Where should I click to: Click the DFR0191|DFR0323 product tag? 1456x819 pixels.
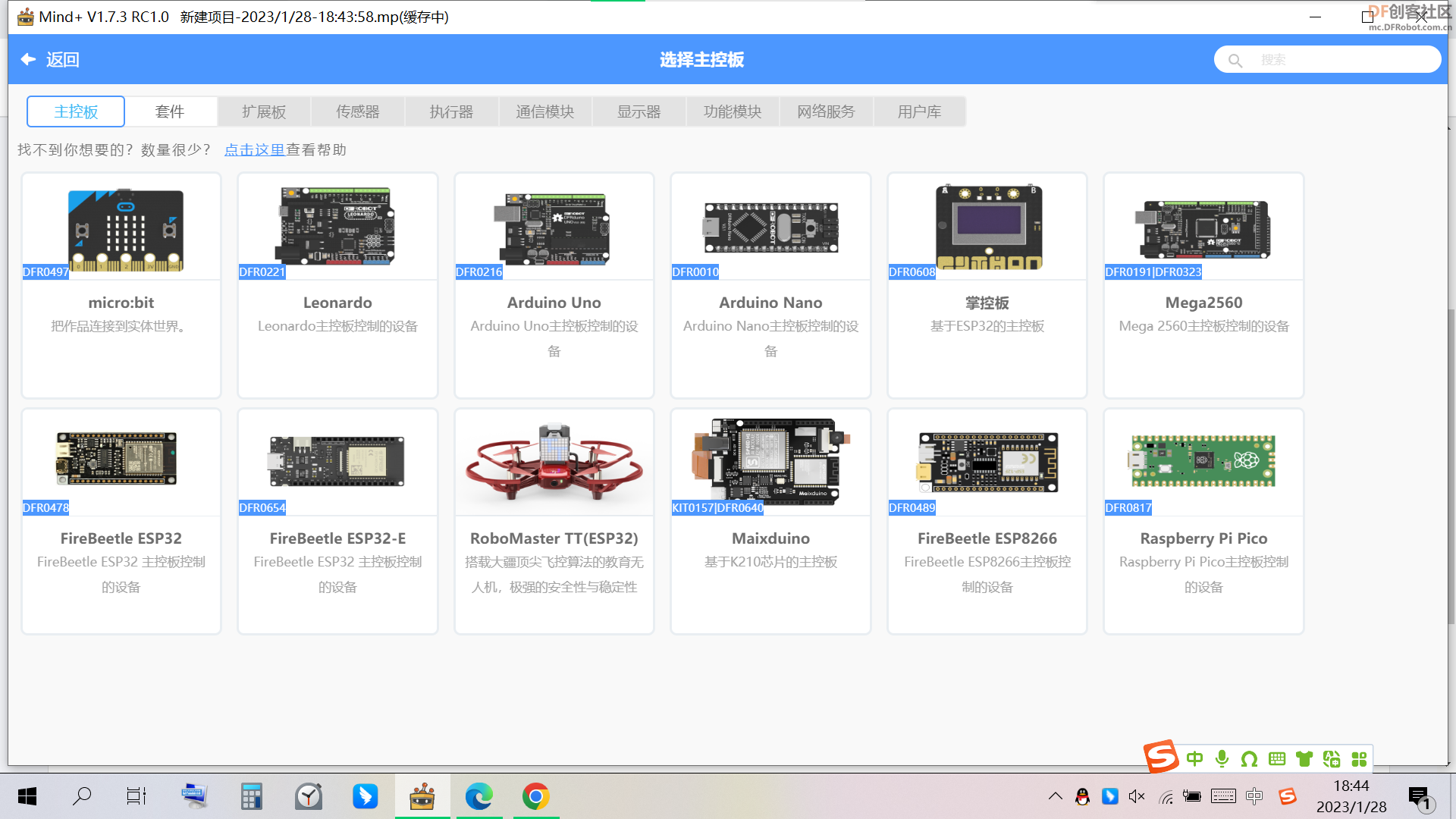pyautogui.click(x=1153, y=272)
